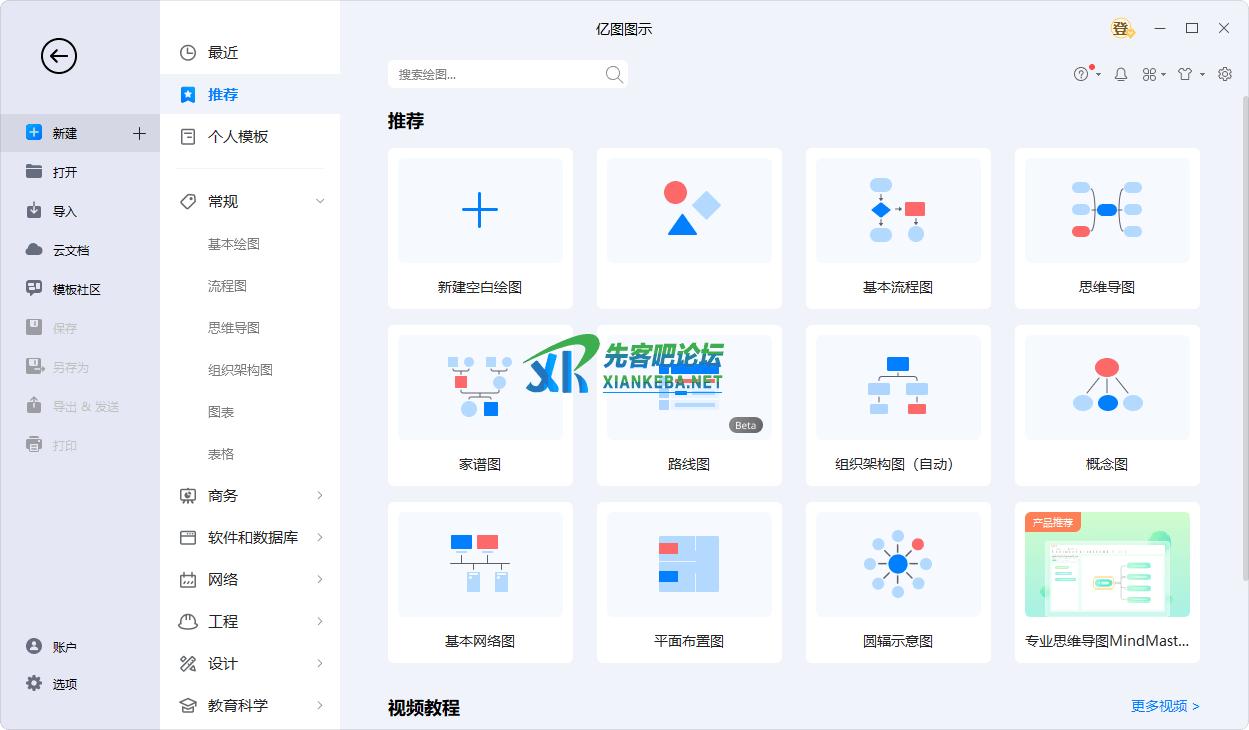
Task: Click the 搜索绘图 search field
Action: pyautogui.click(x=495, y=74)
